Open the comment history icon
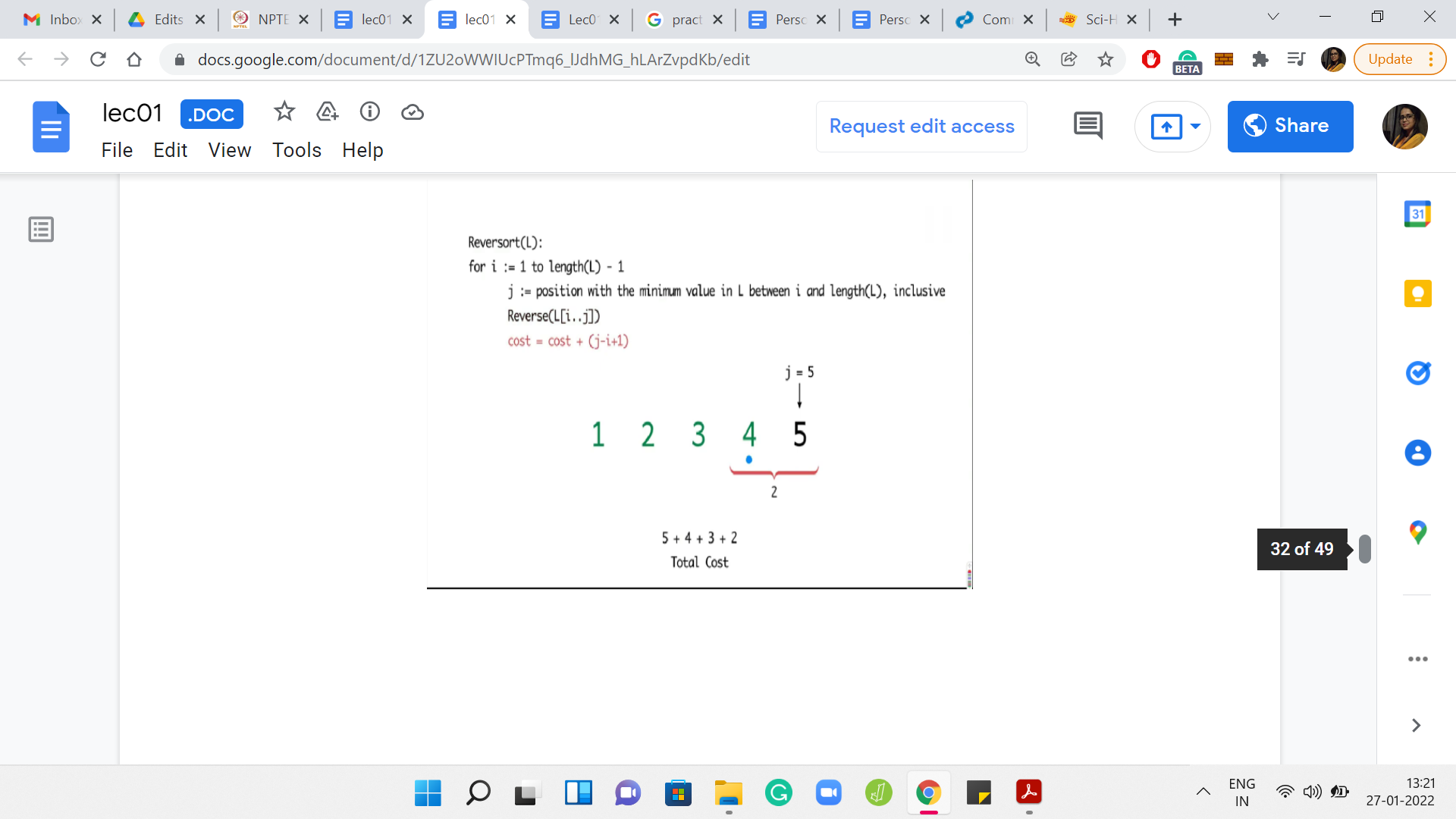1456x819 pixels. [x=1088, y=126]
